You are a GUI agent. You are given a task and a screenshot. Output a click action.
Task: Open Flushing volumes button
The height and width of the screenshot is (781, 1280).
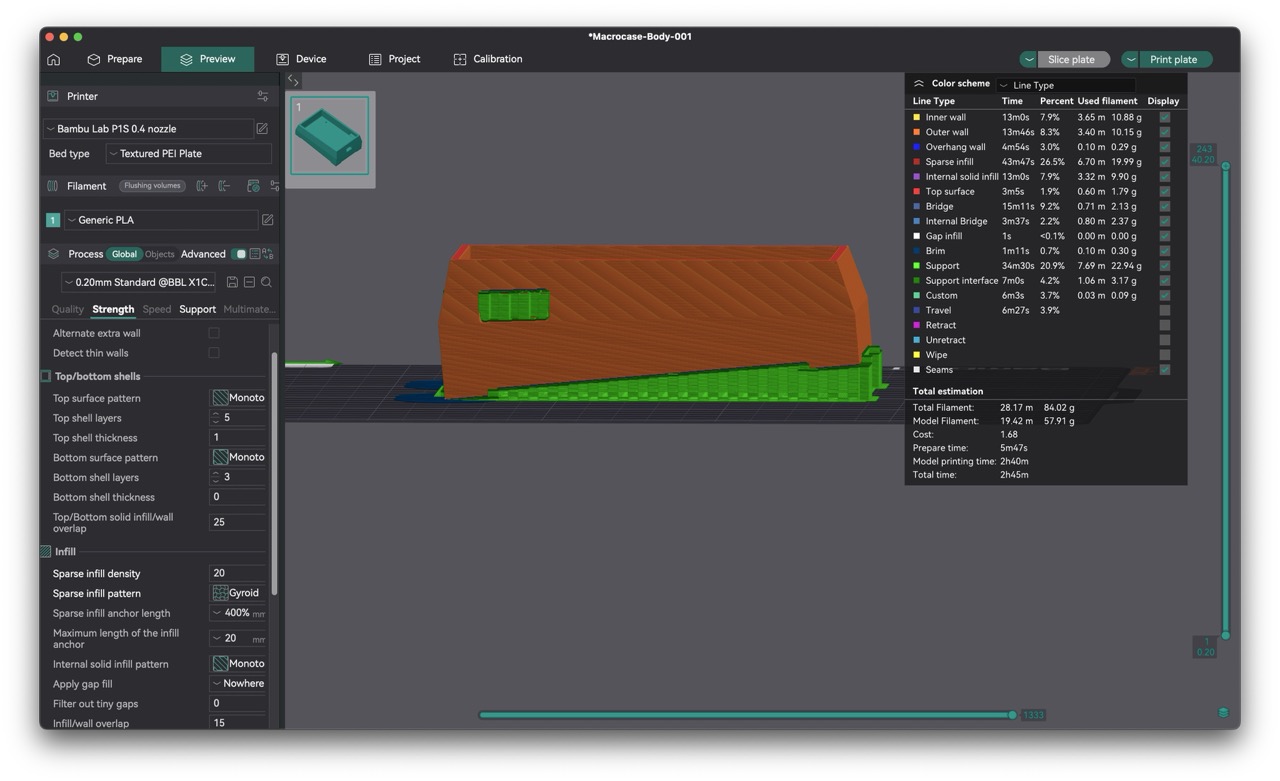click(x=152, y=186)
